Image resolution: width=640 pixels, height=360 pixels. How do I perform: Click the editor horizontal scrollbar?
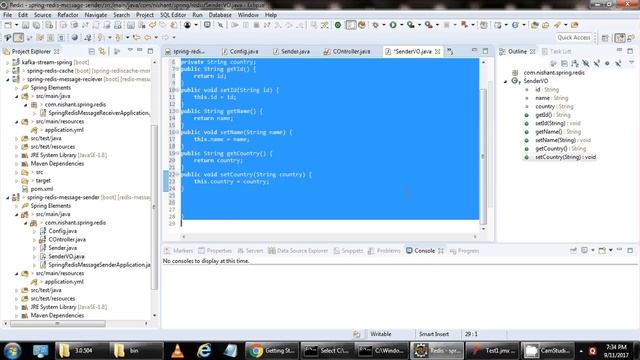(x=329, y=236)
